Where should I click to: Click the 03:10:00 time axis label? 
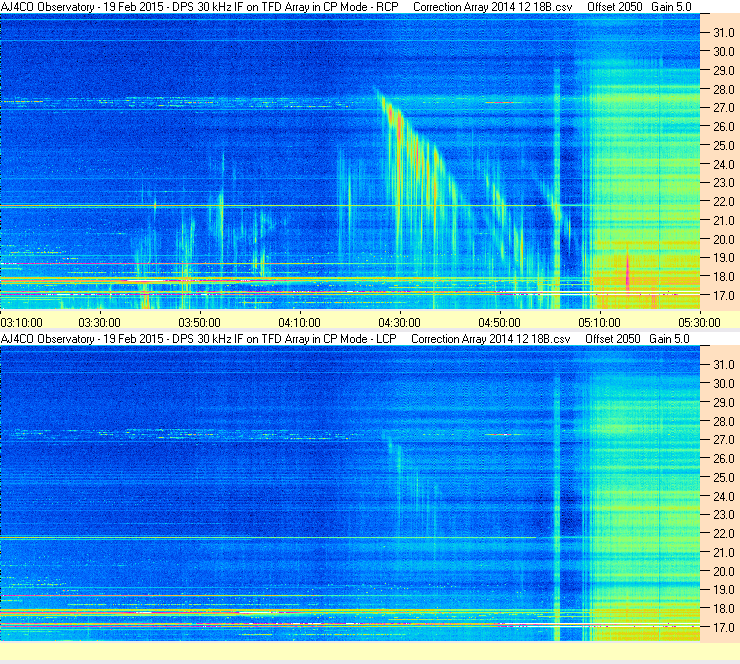[x=21, y=323]
